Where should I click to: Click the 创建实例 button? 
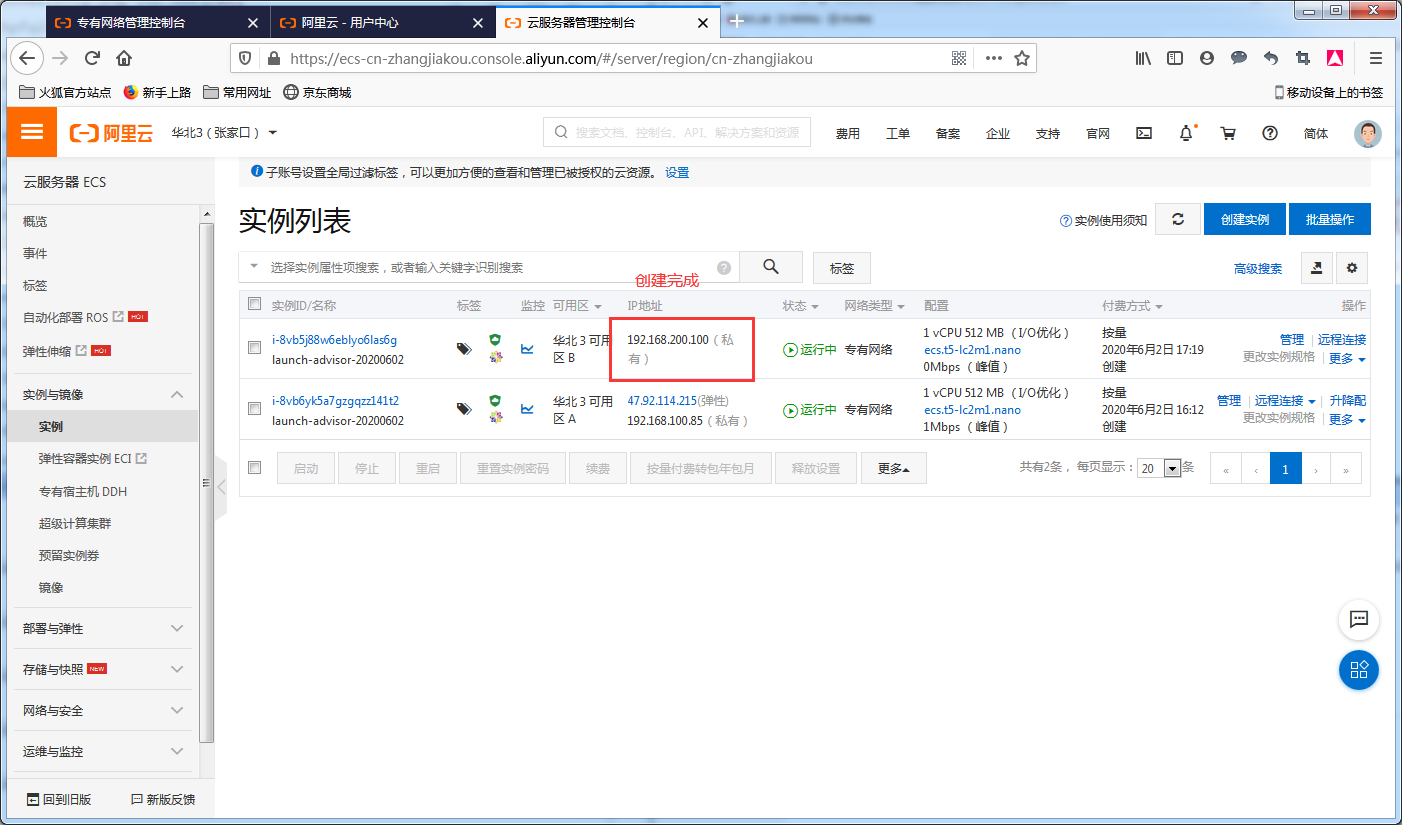point(1244,218)
